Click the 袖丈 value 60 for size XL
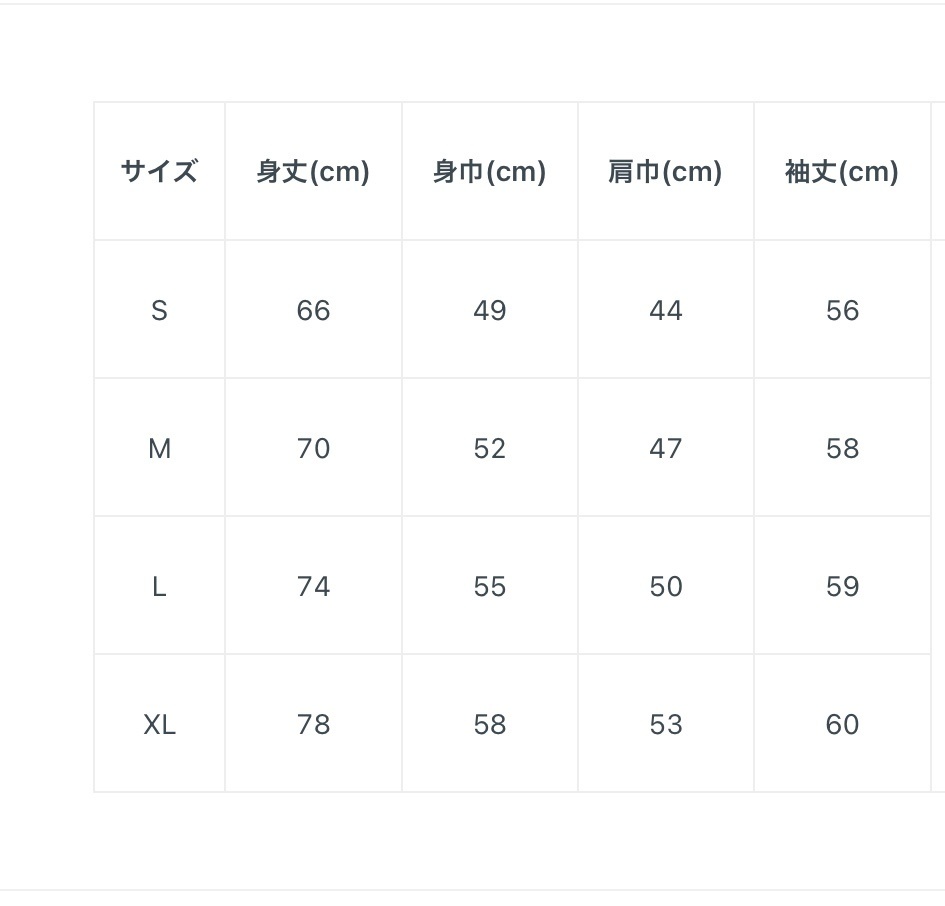This screenshot has width=945, height=906. (x=842, y=724)
